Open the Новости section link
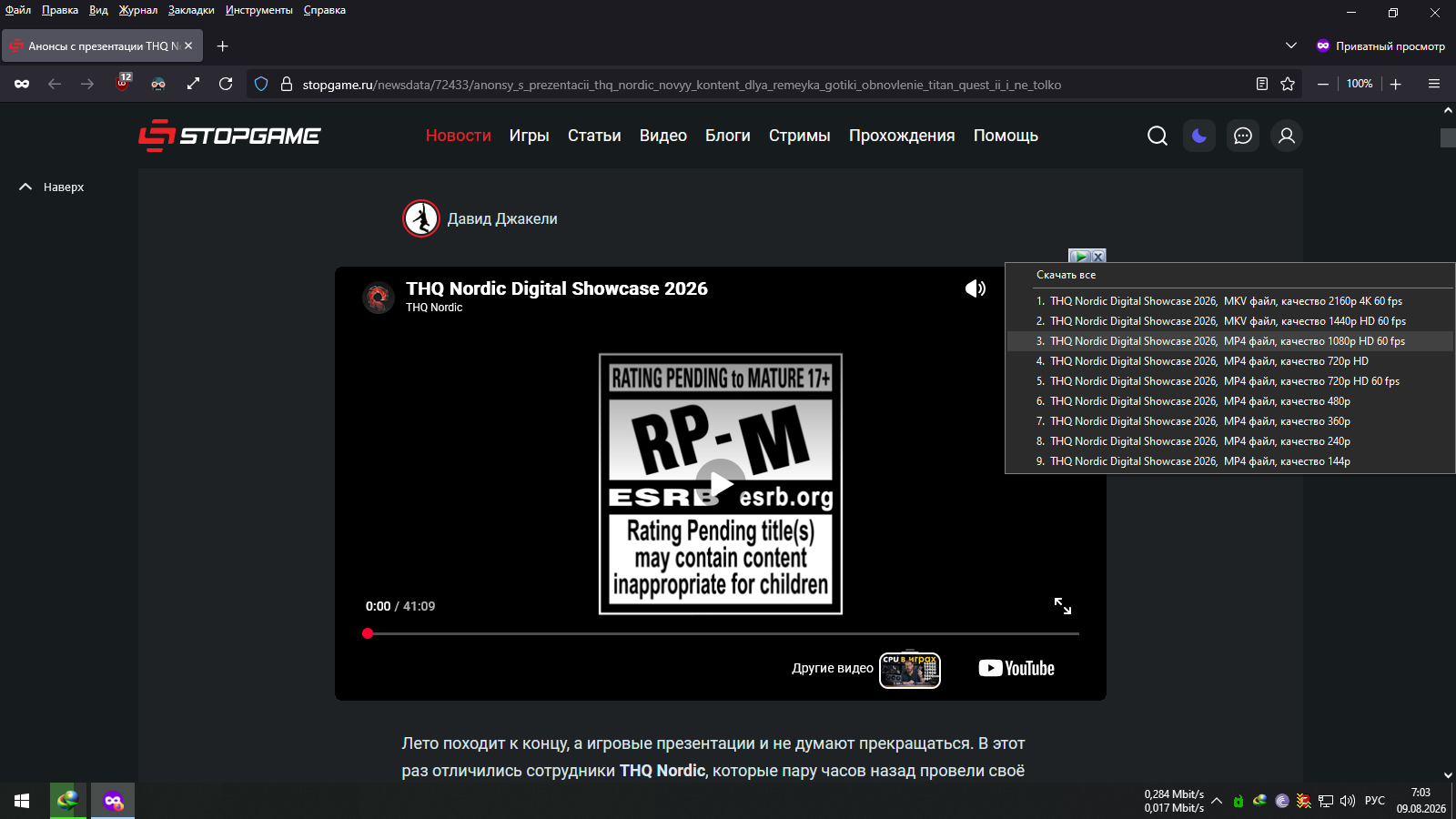Viewport: 1456px width, 819px height. coord(459,136)
